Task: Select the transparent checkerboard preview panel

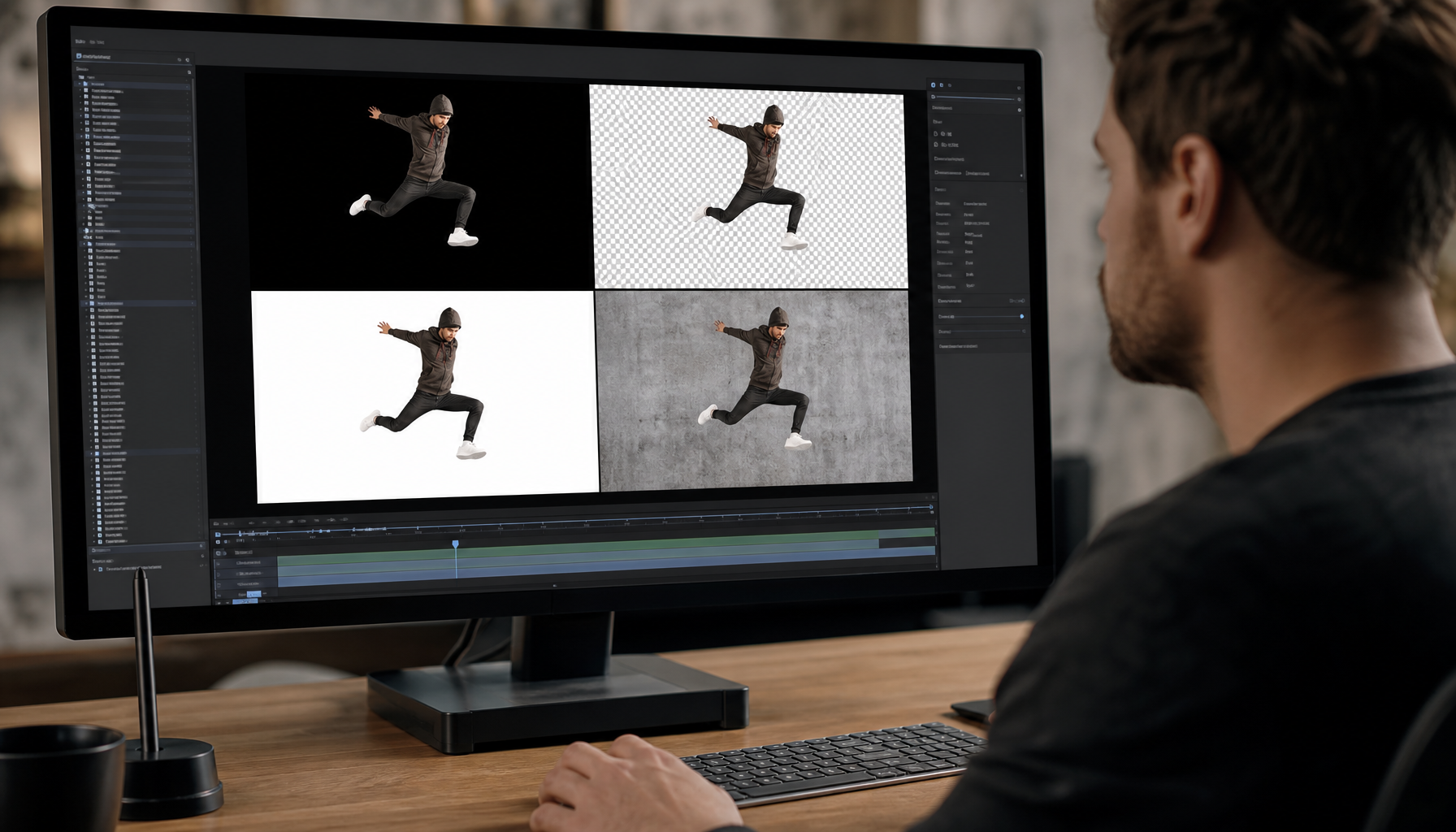Action: (x=748, y=187)
